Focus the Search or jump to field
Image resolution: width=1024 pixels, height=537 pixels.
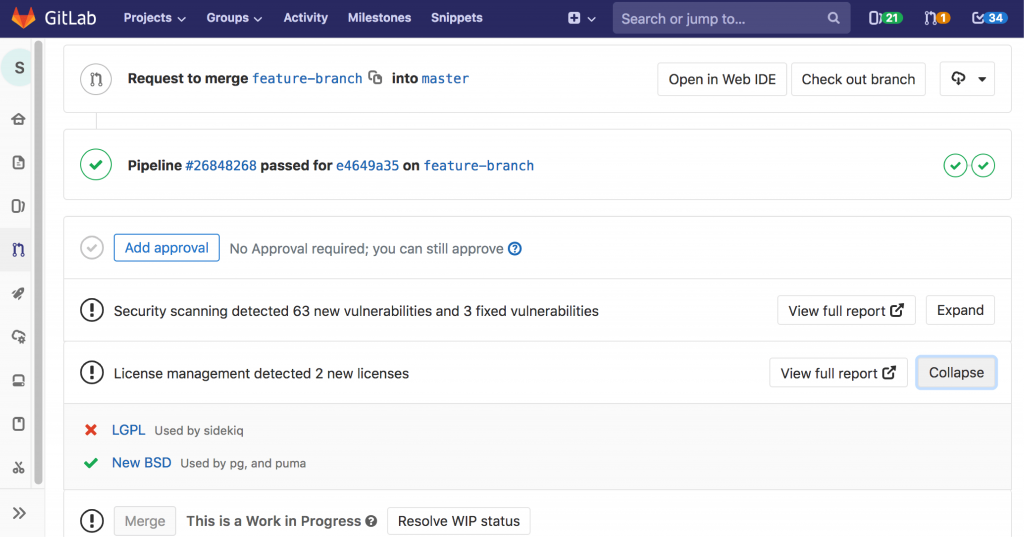720,18
